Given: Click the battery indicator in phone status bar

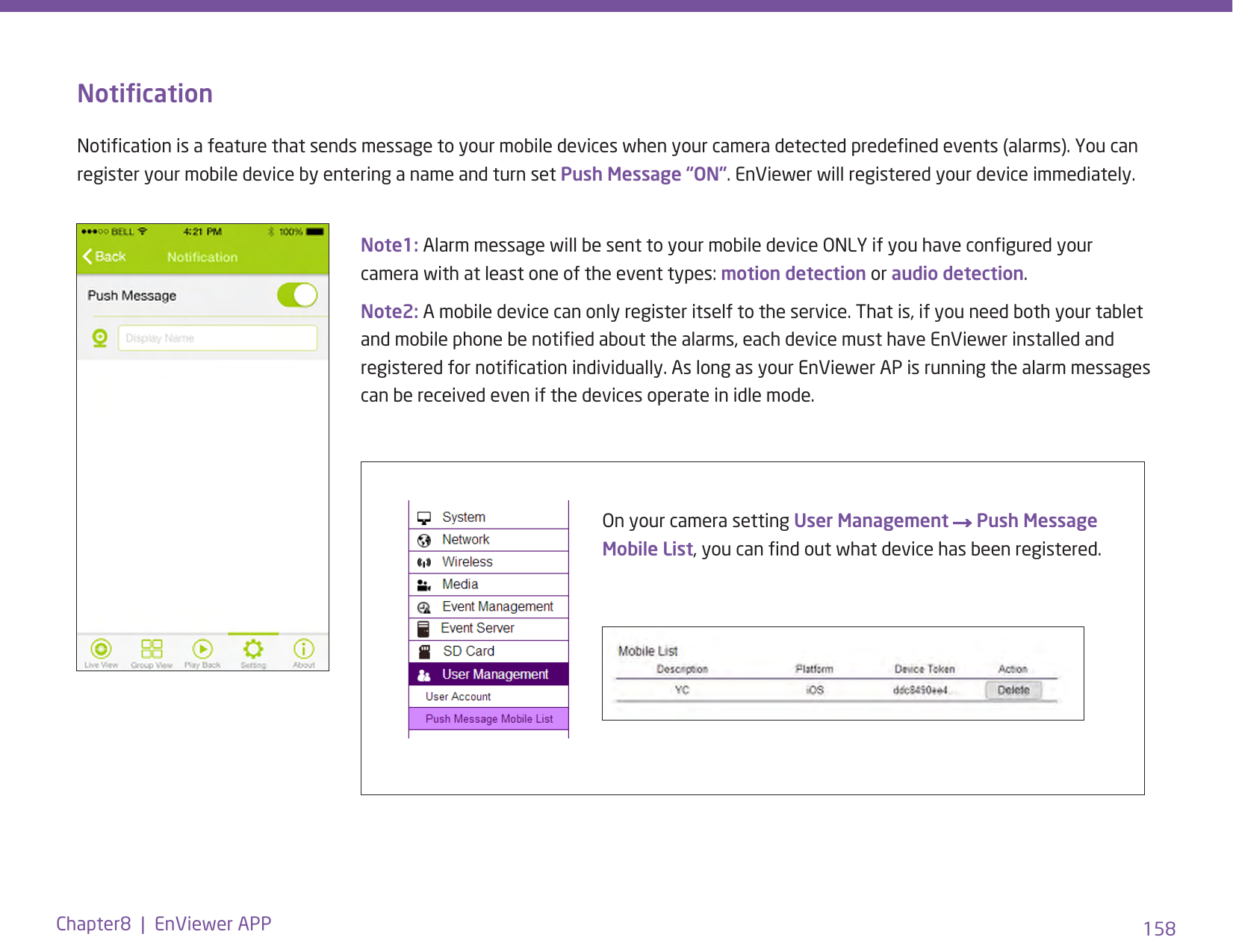Looking at the screenshot, I should point(315,231).
